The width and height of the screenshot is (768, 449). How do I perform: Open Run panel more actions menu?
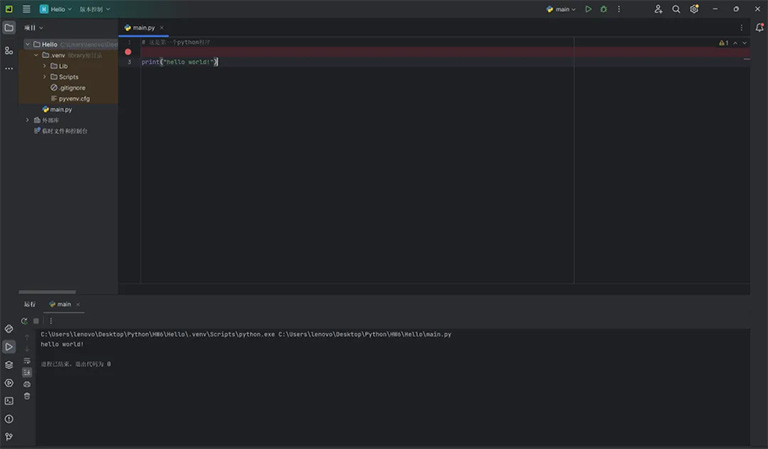click(50, 321)
